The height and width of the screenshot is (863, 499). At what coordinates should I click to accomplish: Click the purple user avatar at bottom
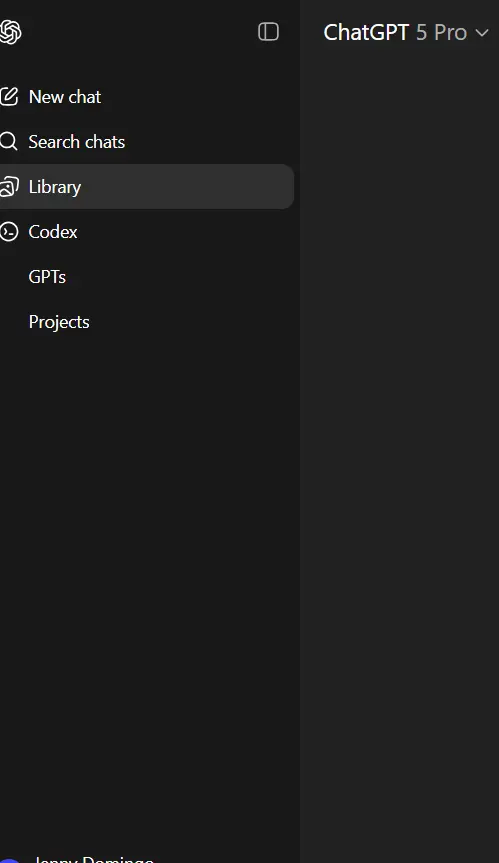[9, 860]
